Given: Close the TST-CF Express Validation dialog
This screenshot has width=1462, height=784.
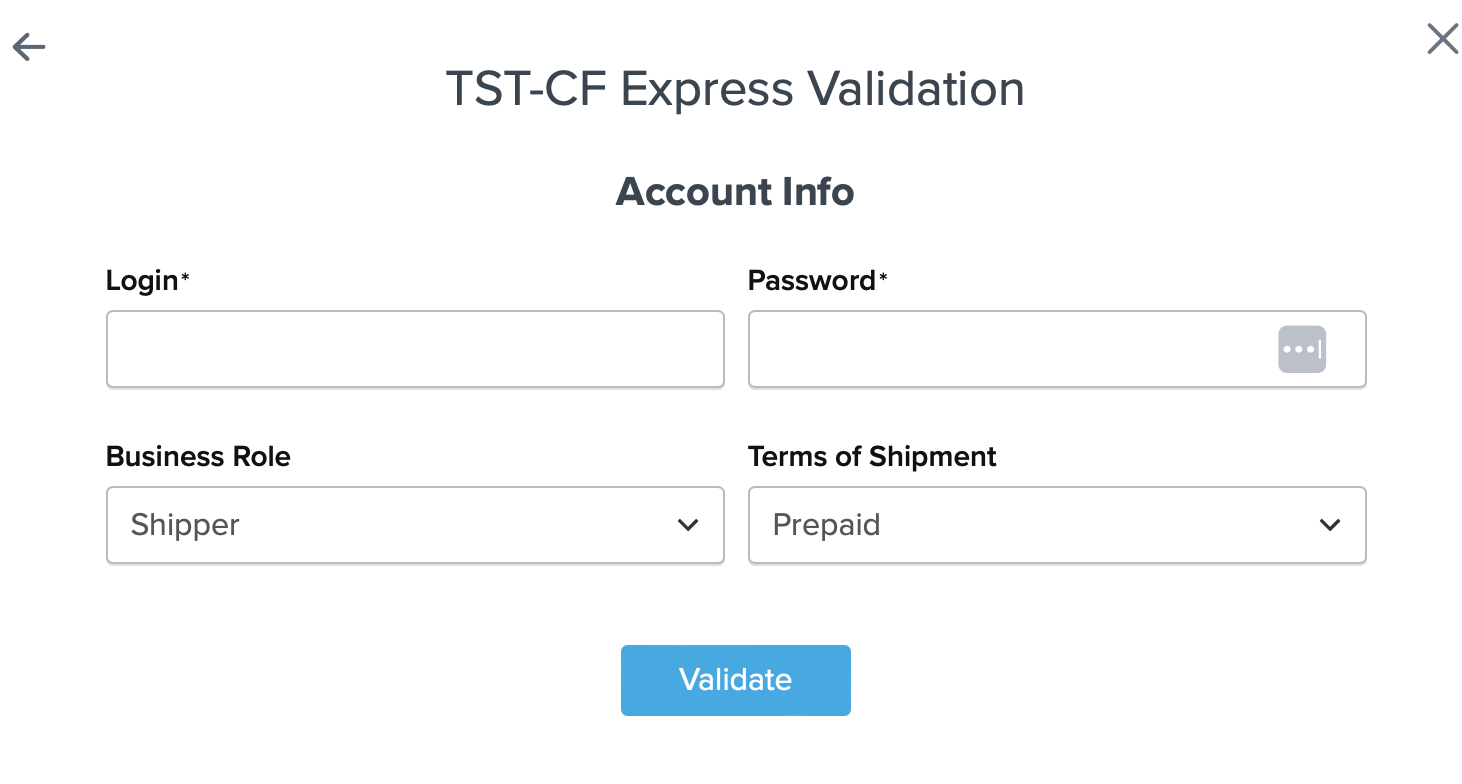Looking at the screenshot, I should [x=1442, y=39].
